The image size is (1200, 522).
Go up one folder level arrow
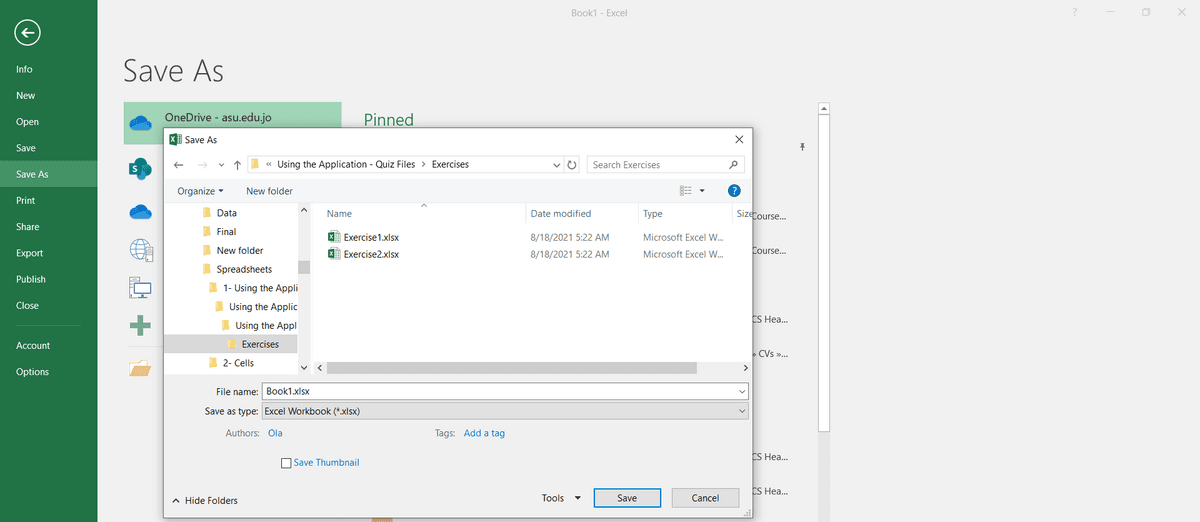tap(237, 164)
